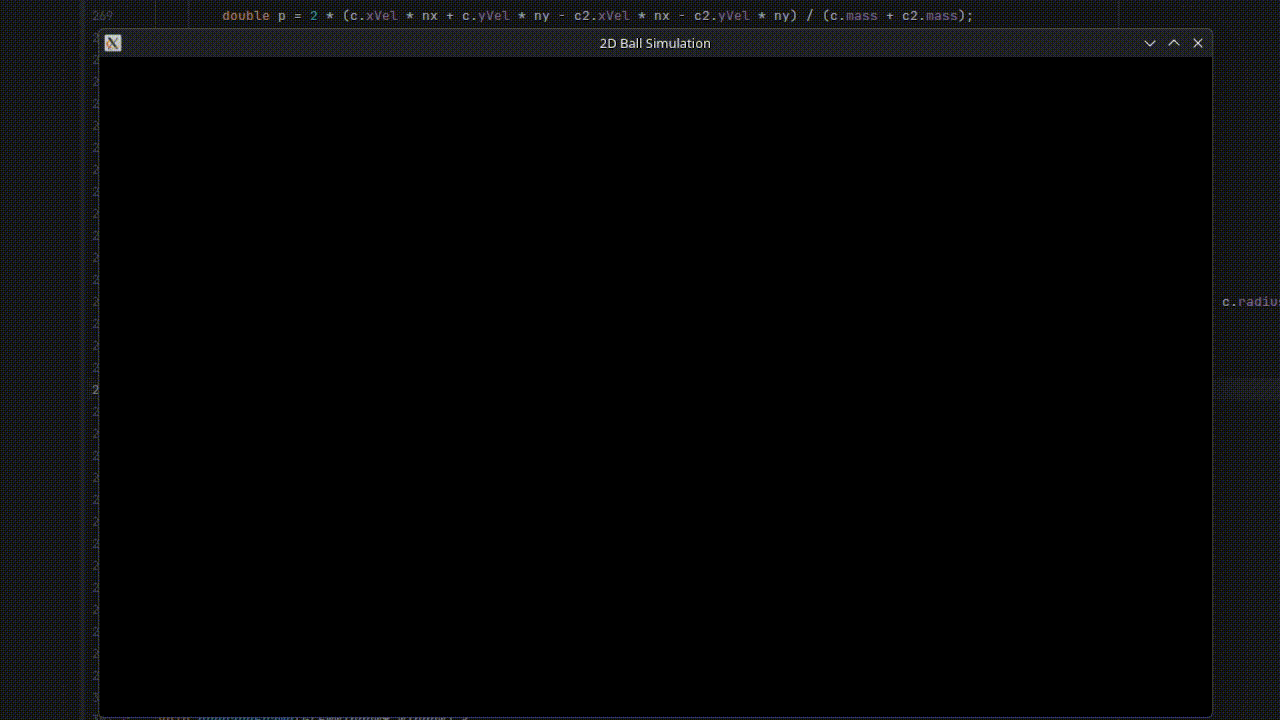This screenshot has height=720, width=1280.
Task: Click the 'c.radius' text at the right edge
Action: click(x=1251, y=301)
